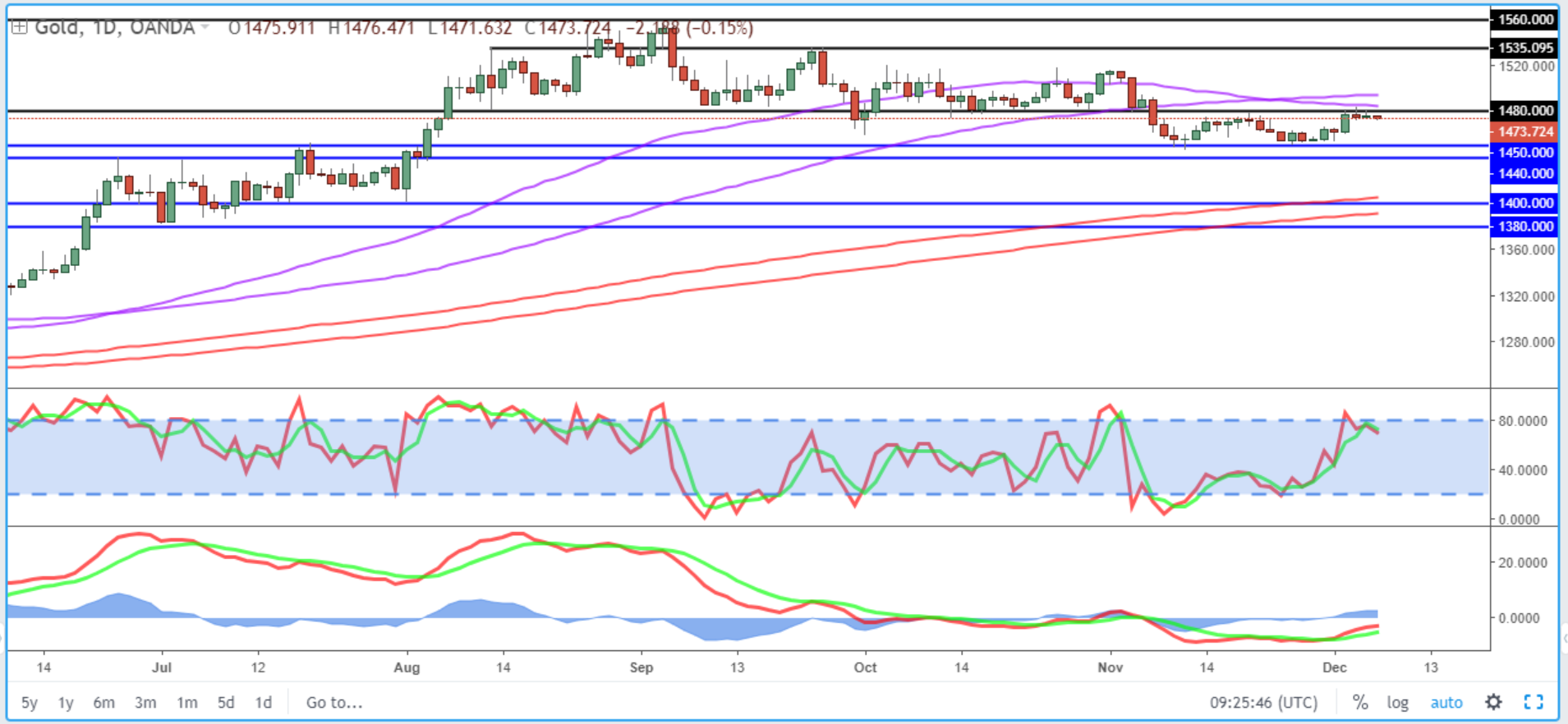The width and height of the screenshot is (1568, 724).
Task: Click the closing price C1473.724 value
Action: 568,28
